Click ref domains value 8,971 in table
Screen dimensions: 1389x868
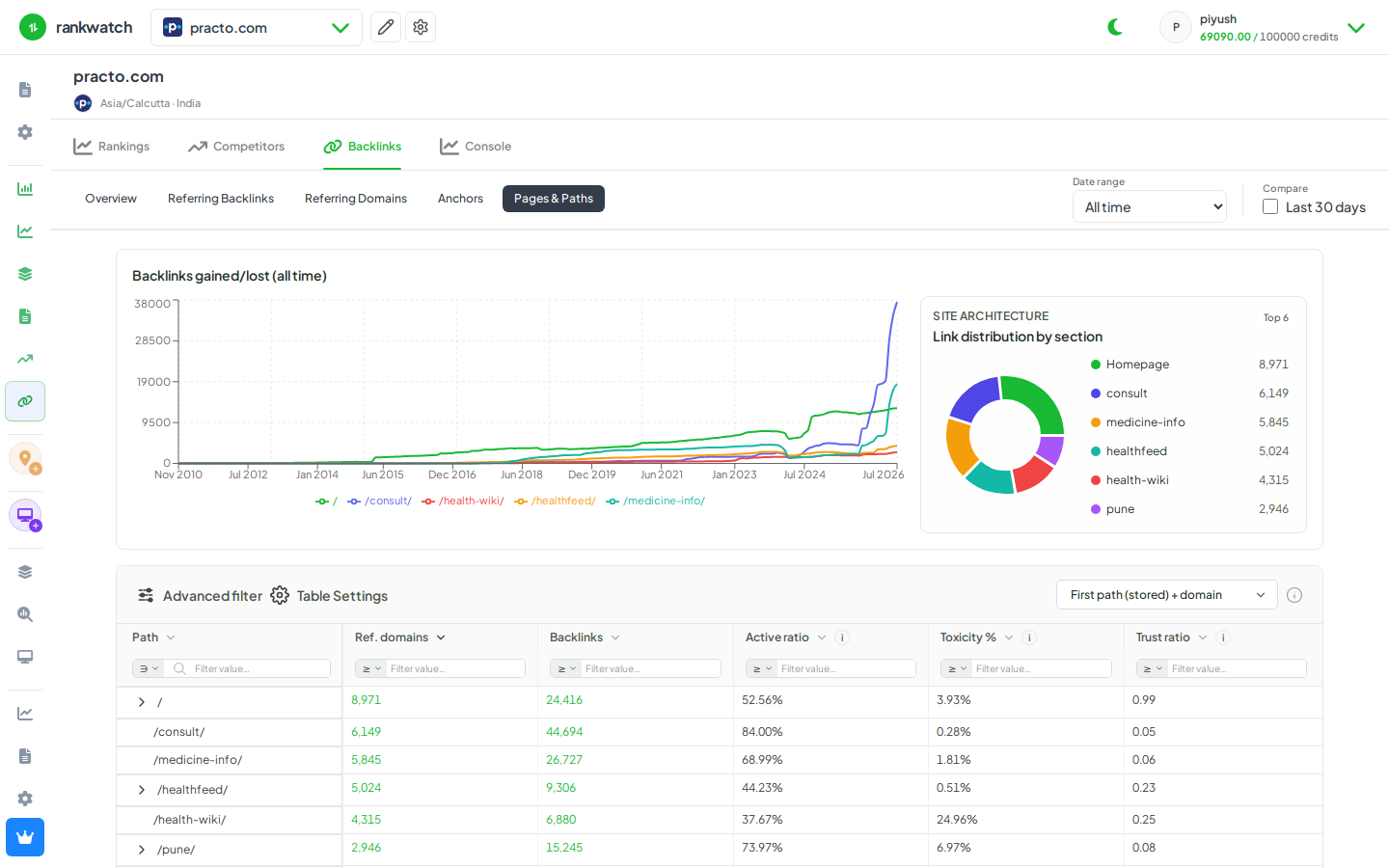point(366,700)
